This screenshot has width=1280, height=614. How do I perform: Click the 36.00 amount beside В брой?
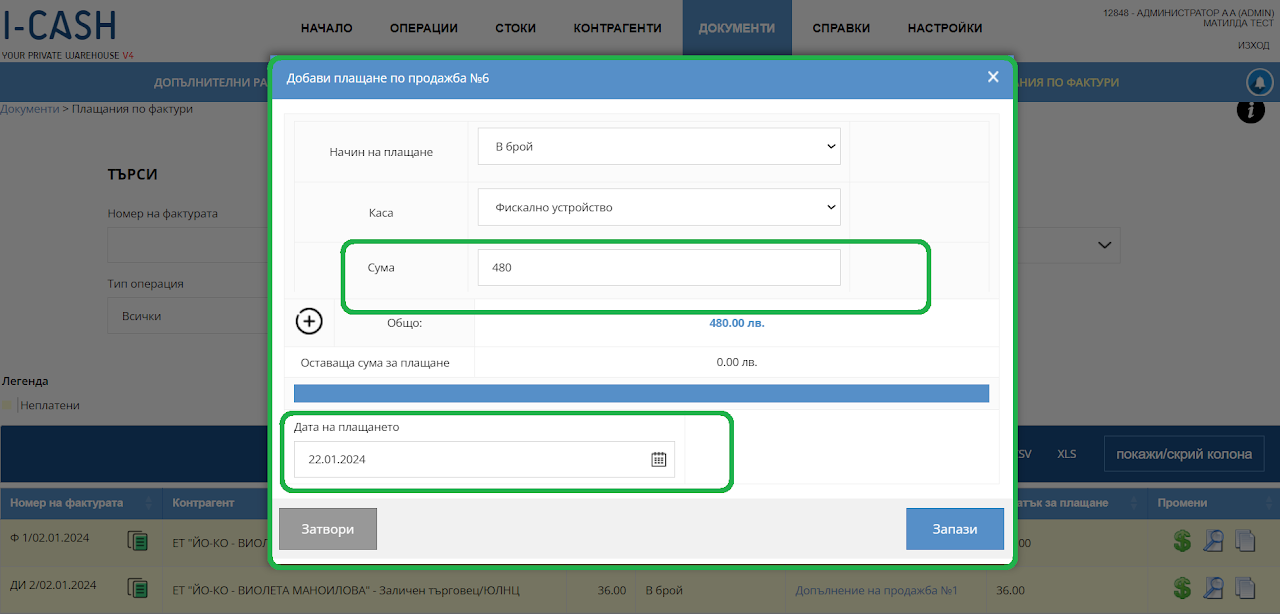612,590
